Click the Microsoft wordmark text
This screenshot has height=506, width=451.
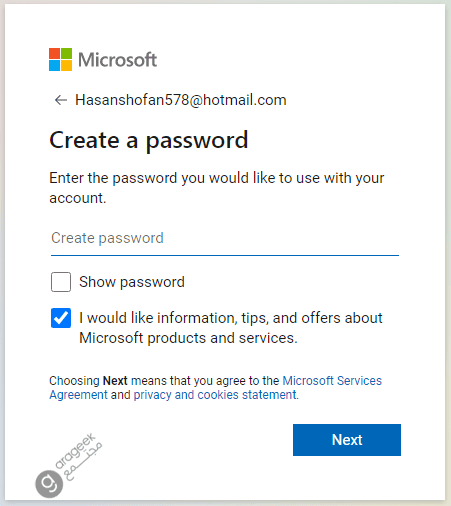pos(117,60)
